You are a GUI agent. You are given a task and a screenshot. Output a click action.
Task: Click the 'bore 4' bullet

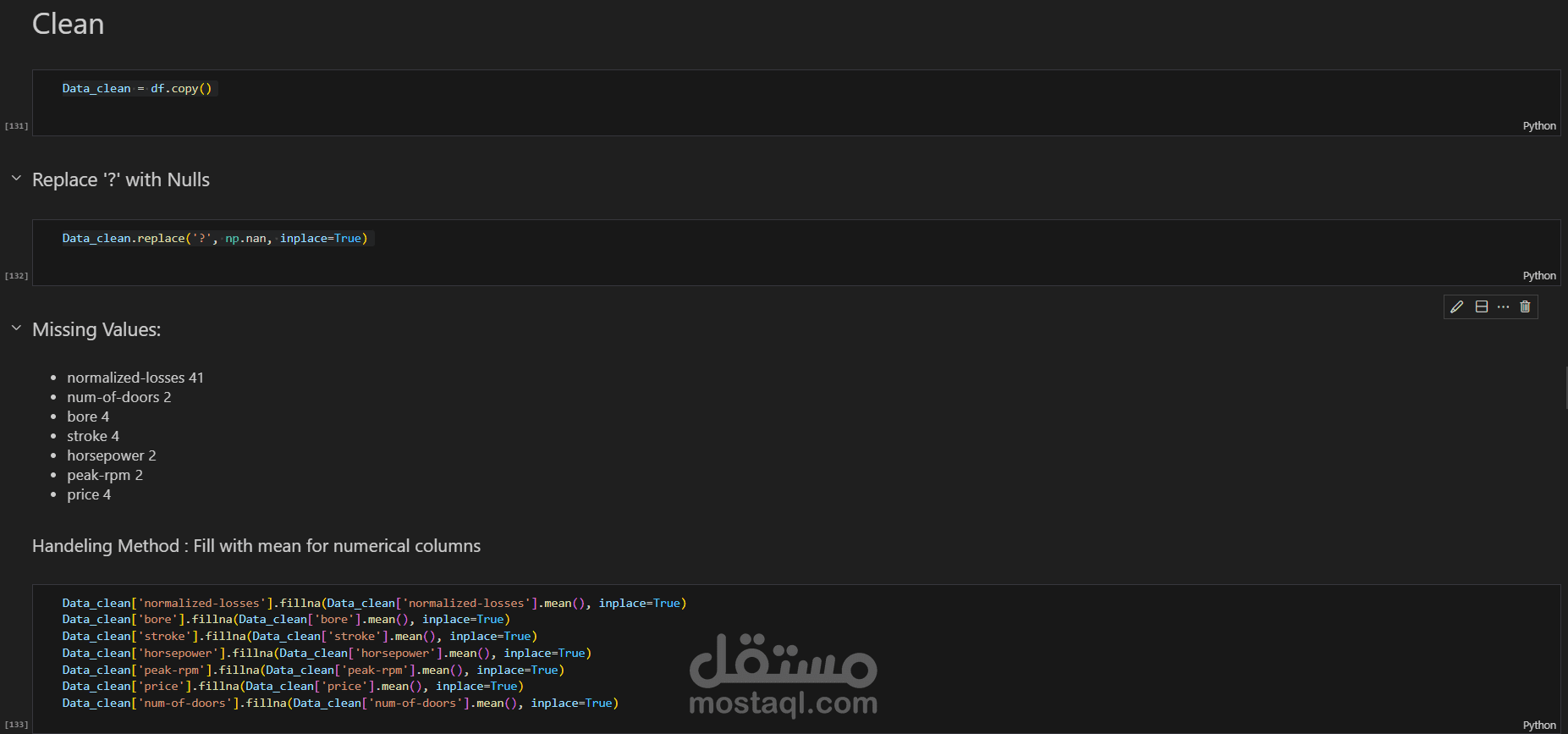pyautogui.click(x=88, y=417)
